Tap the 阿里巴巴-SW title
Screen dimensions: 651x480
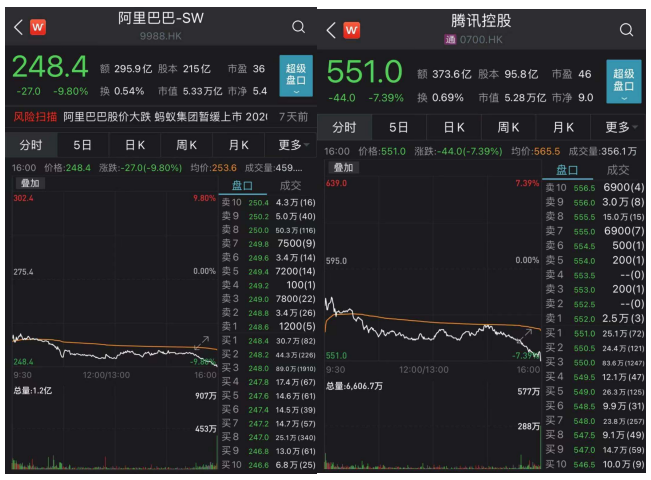click(x=161, y=18)
